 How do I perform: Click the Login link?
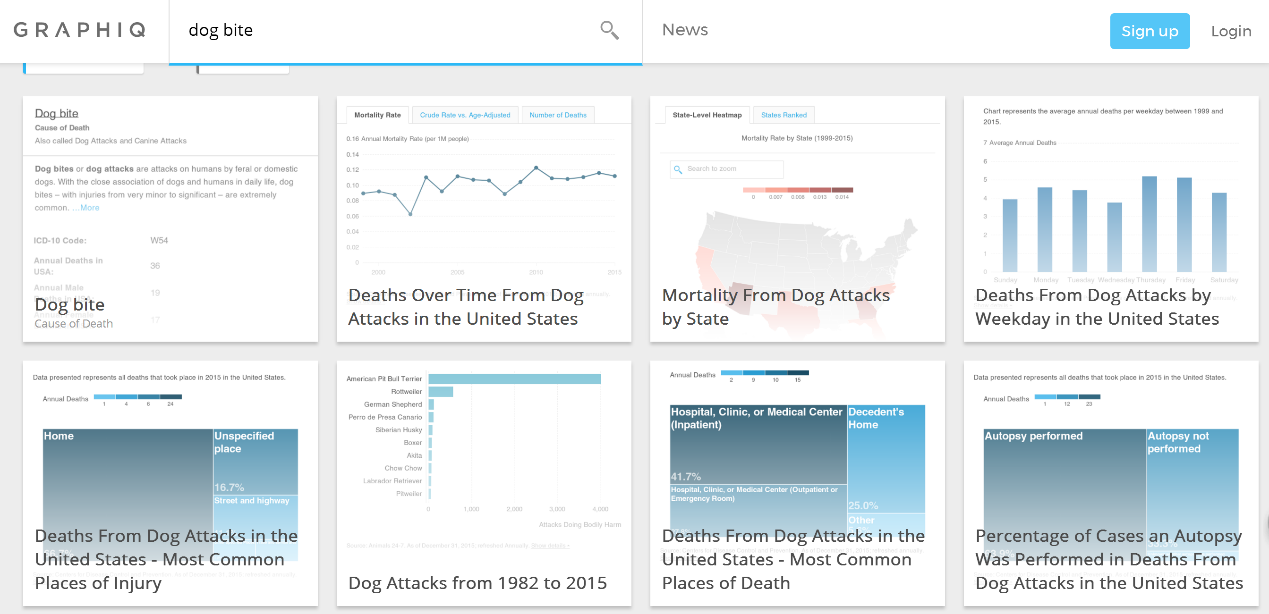1231,31
